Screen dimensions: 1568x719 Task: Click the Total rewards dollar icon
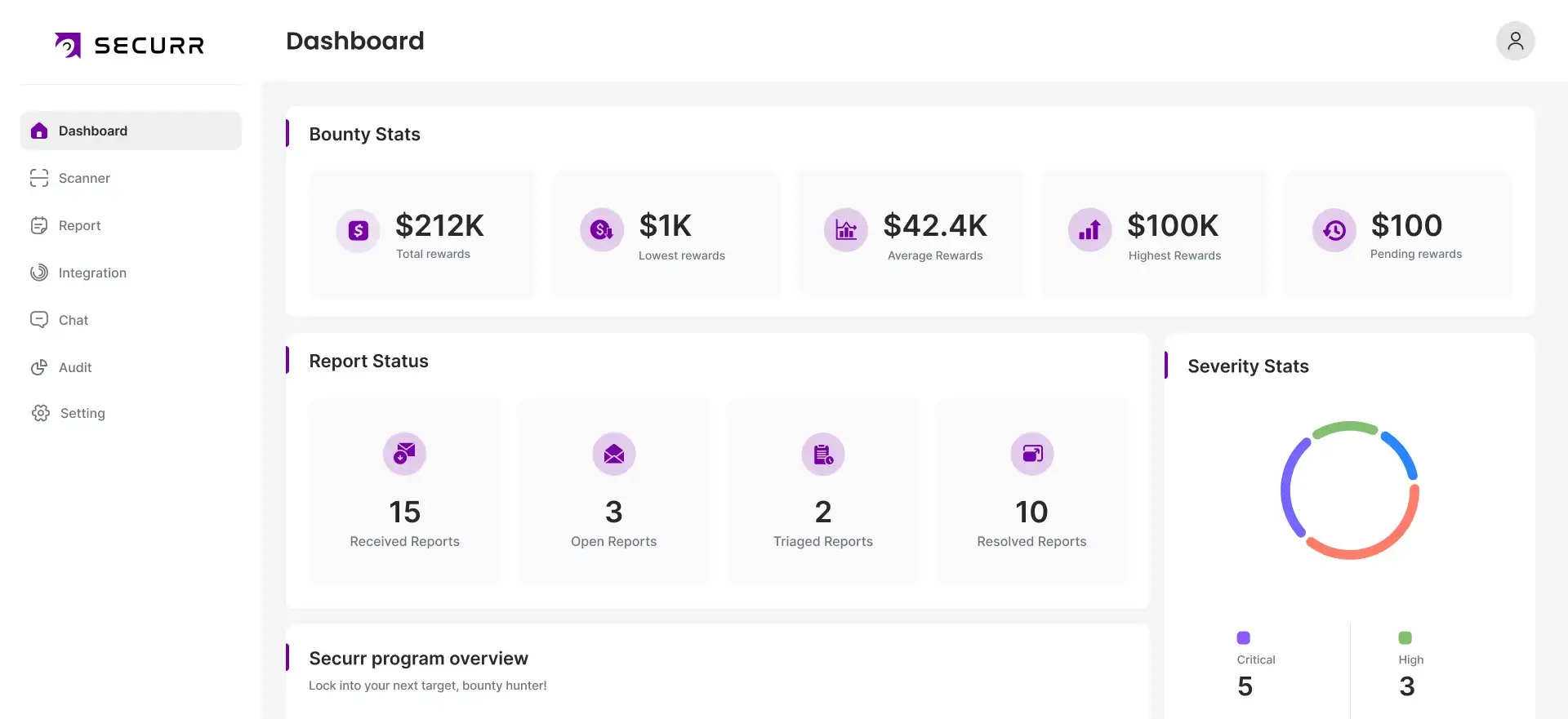(x=358, y=231)
